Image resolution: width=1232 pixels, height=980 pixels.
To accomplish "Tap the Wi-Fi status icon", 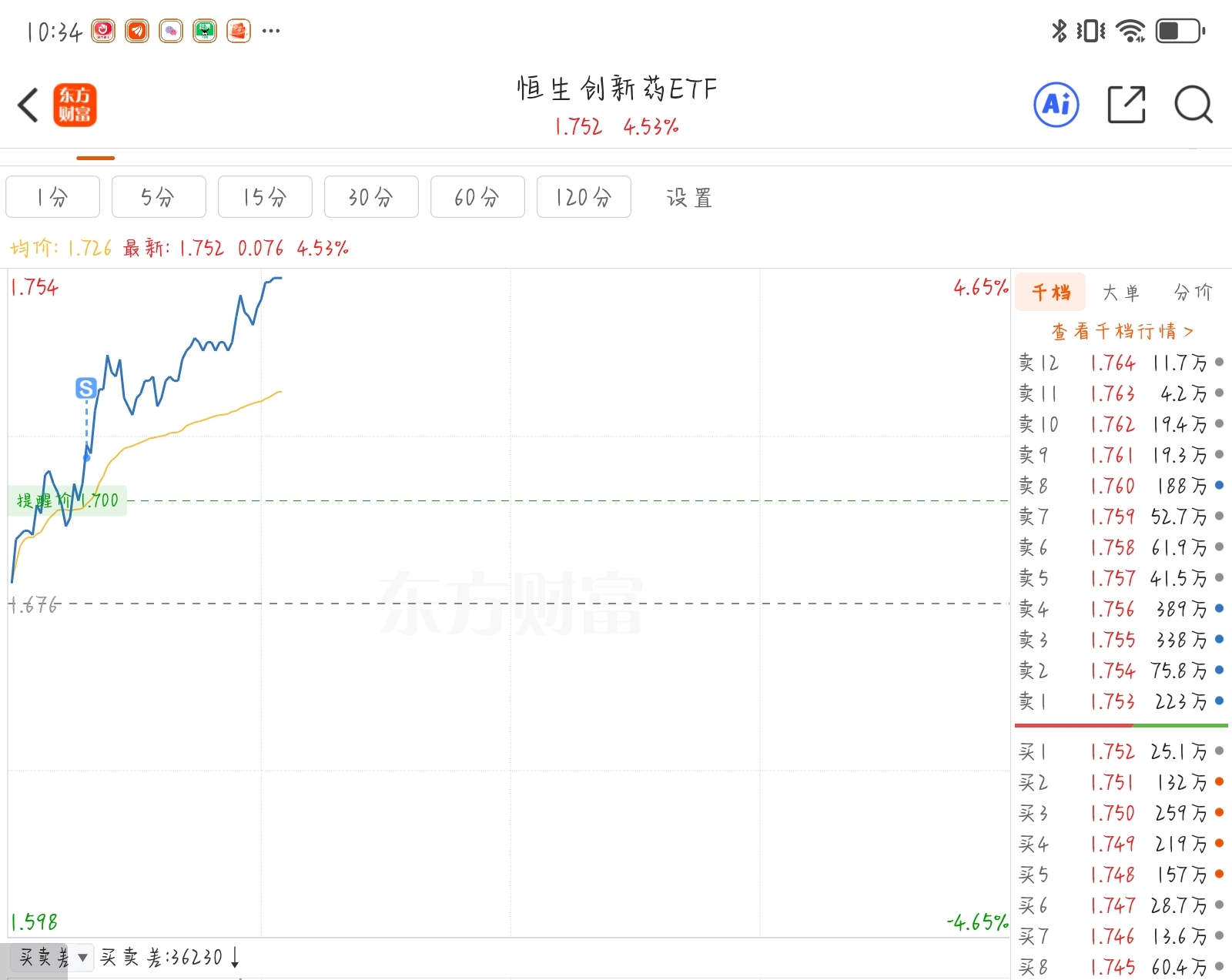I will pyautogui.click(x=1130, y=31).
